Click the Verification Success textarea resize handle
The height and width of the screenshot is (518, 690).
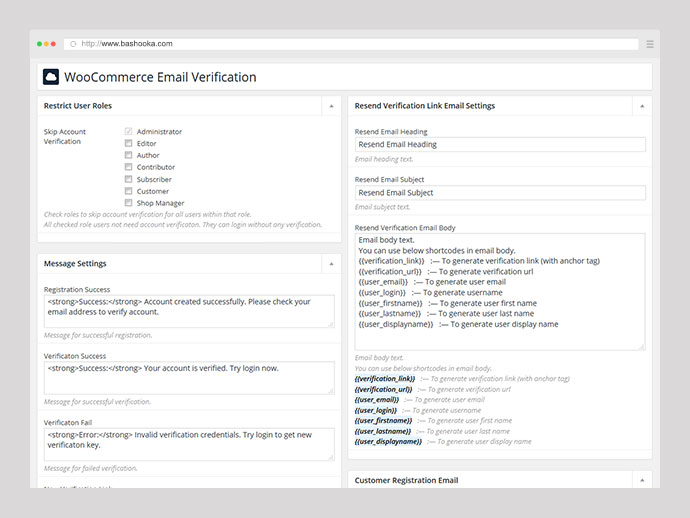point(331,391)
